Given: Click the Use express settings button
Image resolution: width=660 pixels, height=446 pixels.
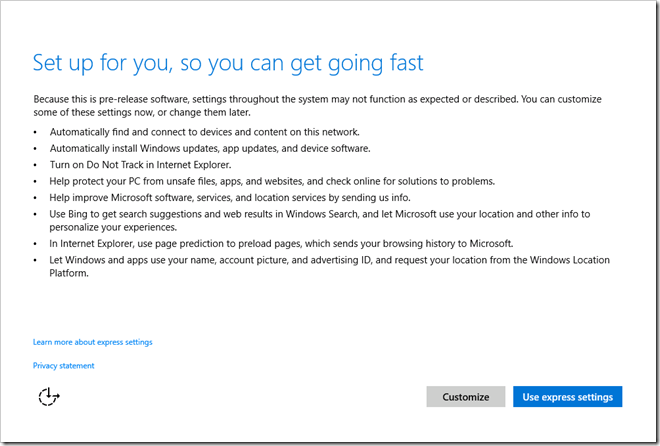Looking at the screenshot, I should [x=568, y=397].
